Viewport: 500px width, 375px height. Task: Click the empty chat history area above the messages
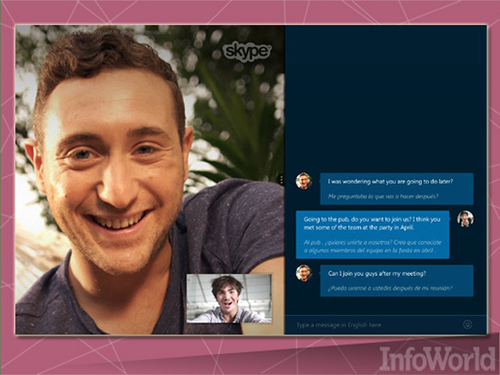point(386,97)
